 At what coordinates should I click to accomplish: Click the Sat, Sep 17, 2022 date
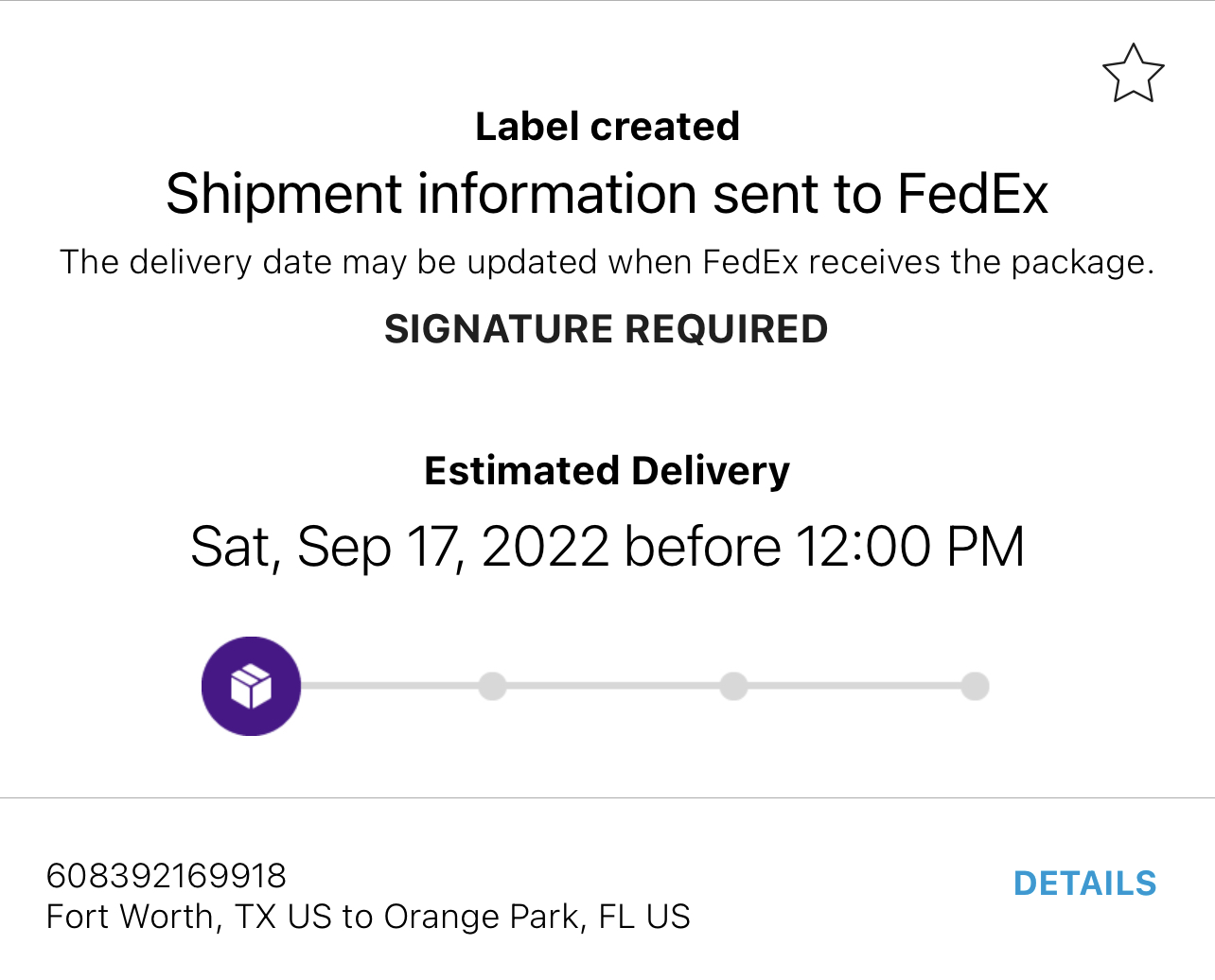(x=399, y=547)
